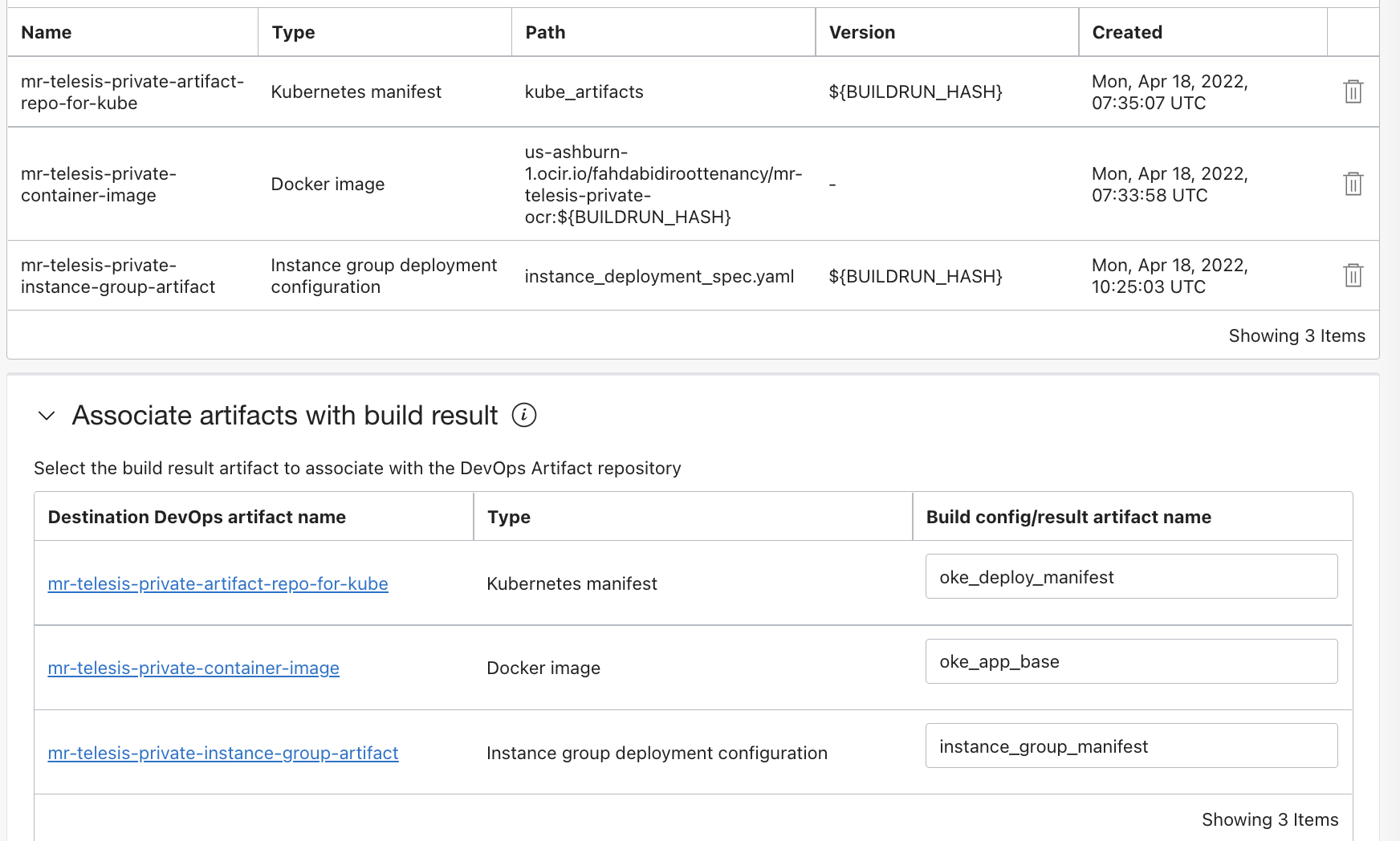
Task: Click the Build config/result artifact name header
Action: pyautogui.click(x=1068, y=517)
